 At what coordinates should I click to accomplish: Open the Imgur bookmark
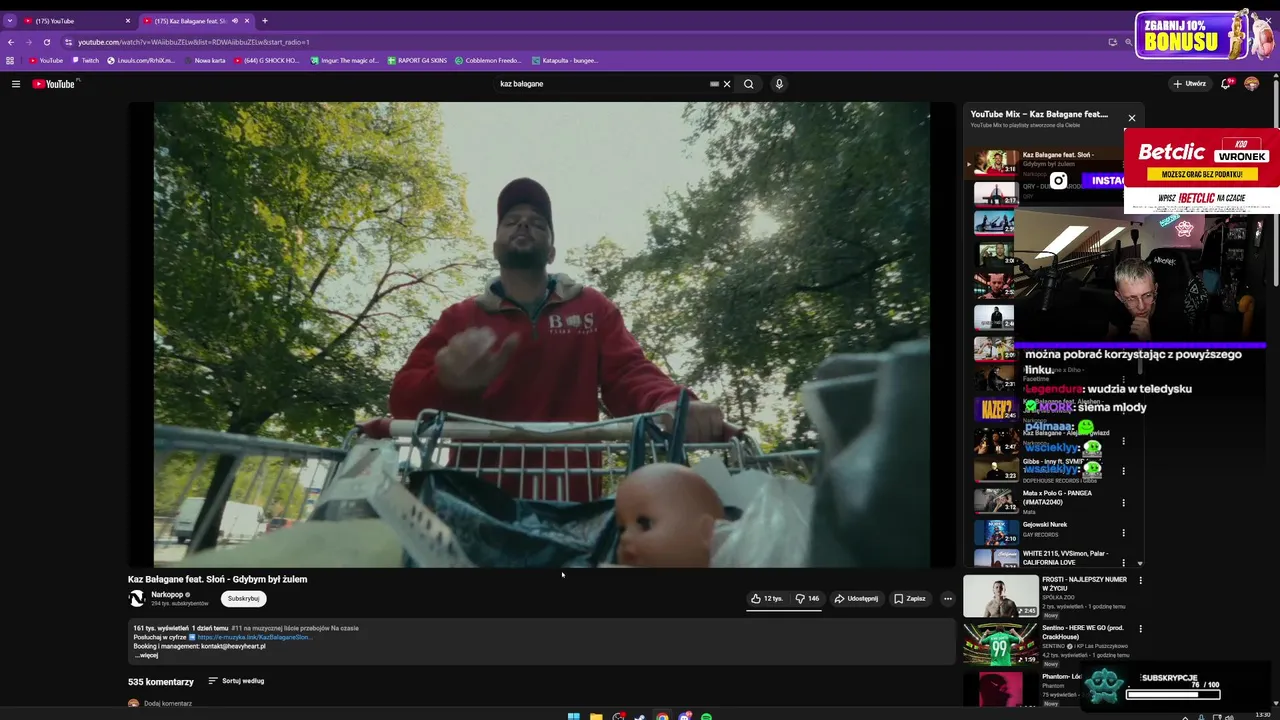(x=345, y=60)
